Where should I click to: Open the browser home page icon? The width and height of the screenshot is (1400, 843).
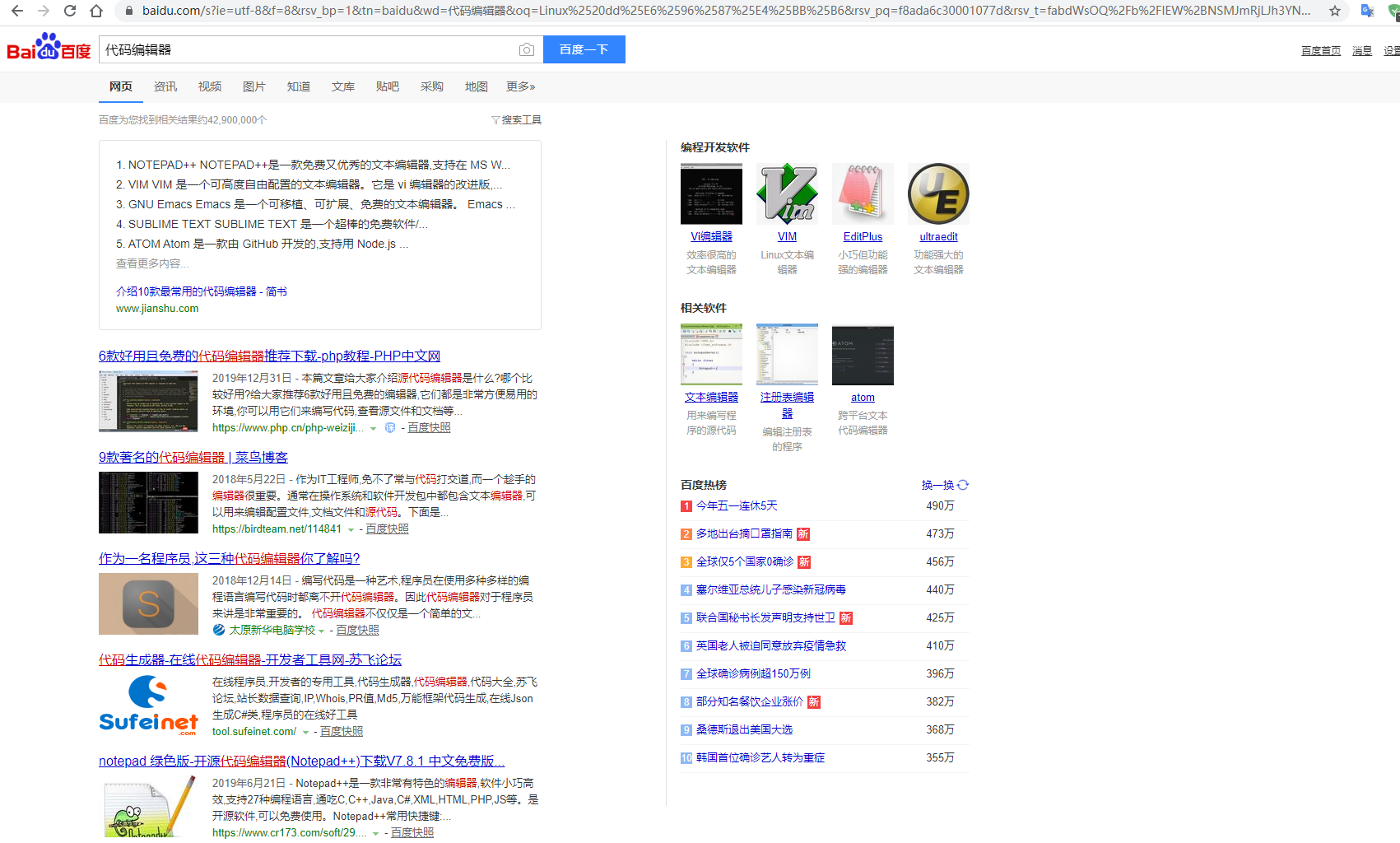[96, 11]
